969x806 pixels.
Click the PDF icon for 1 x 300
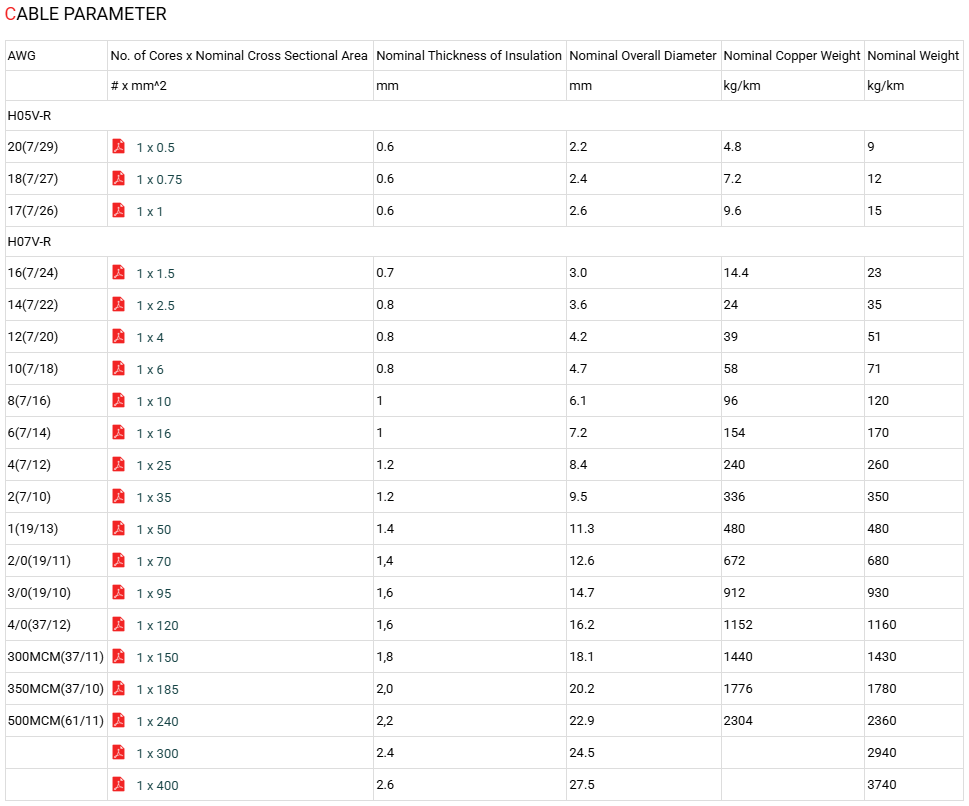click(119, 752)
